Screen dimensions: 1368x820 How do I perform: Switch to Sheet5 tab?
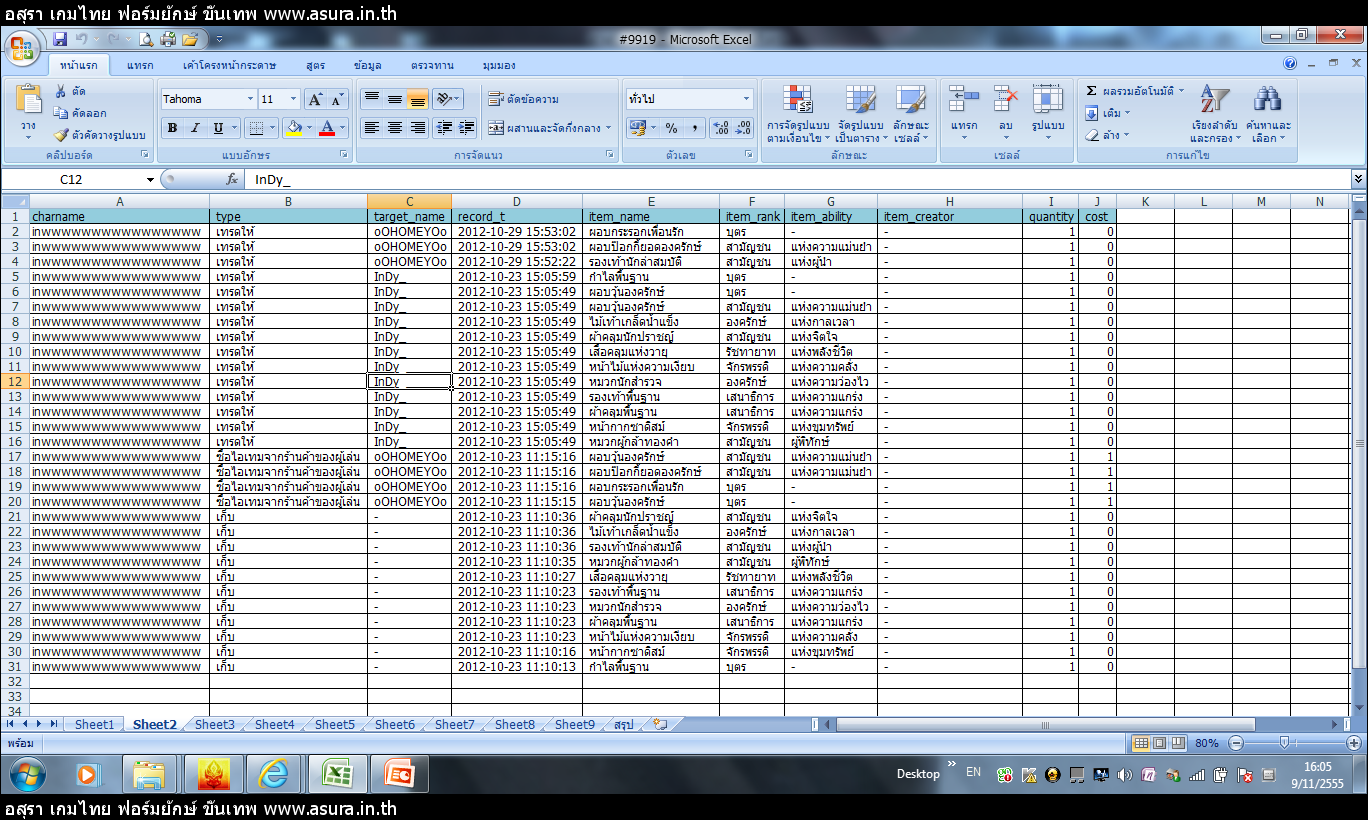tap(334, 725)
